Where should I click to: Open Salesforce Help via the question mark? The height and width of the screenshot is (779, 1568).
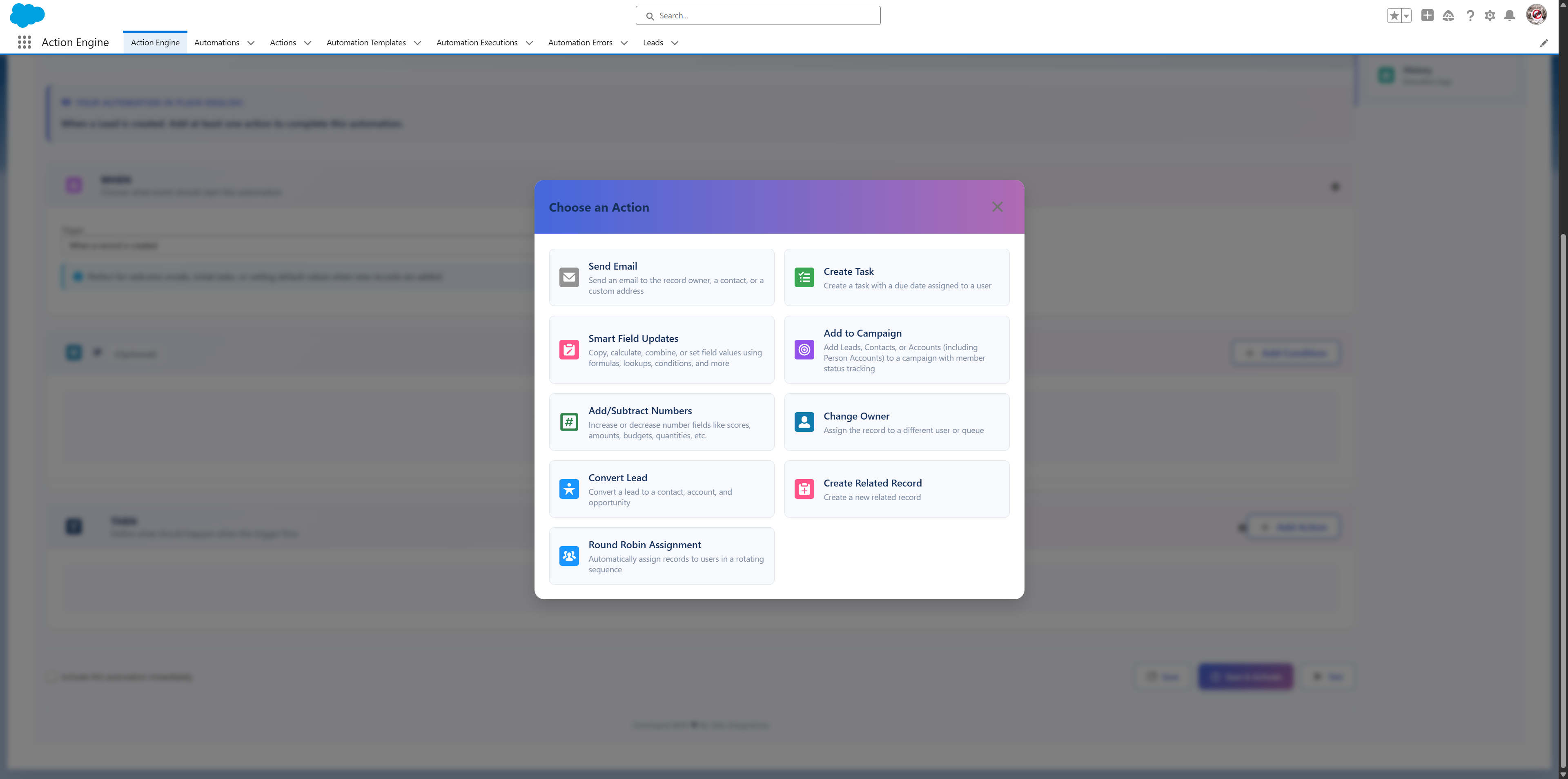pos(1470,15)
